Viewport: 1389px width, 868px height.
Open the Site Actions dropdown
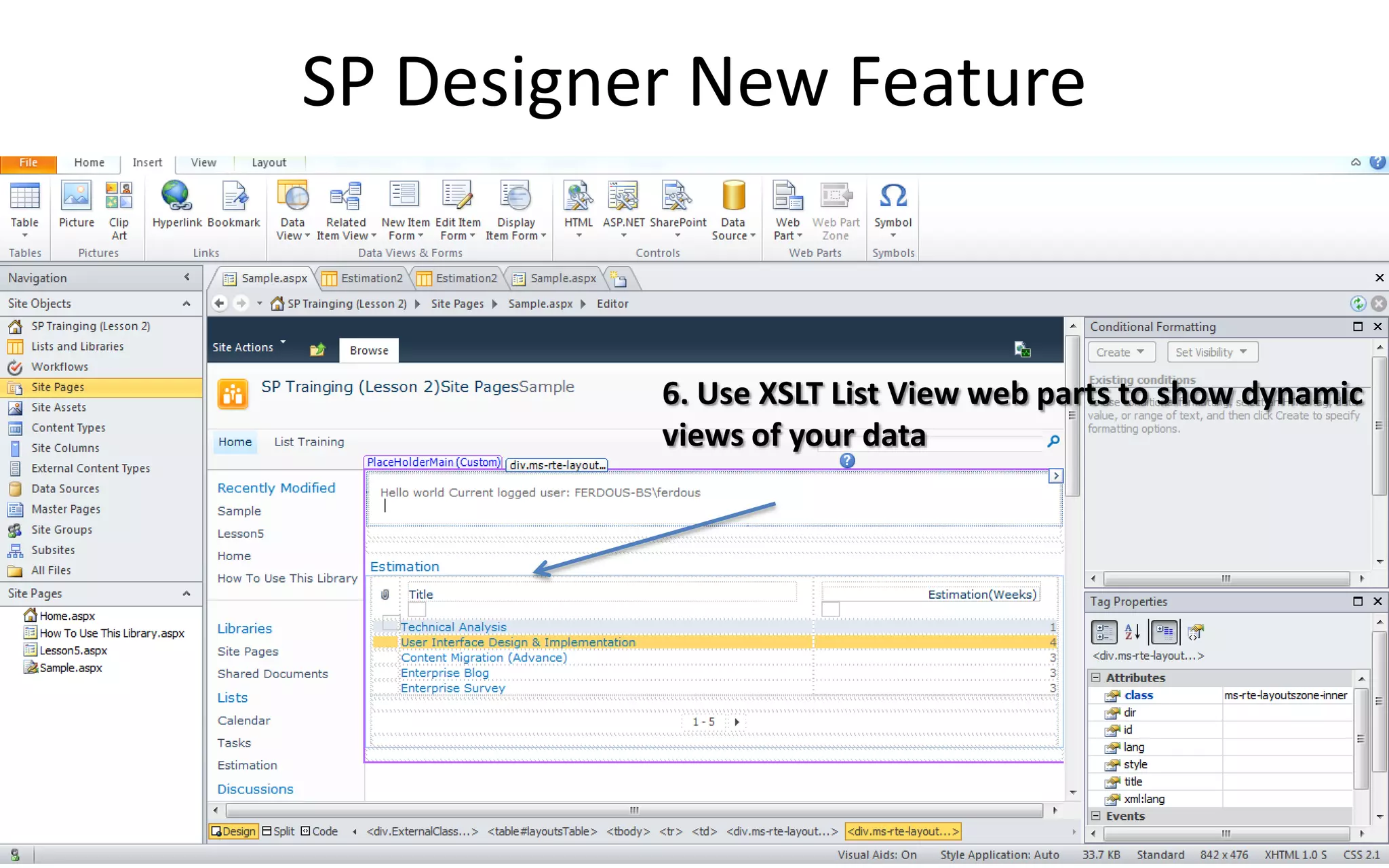[248, 347]
